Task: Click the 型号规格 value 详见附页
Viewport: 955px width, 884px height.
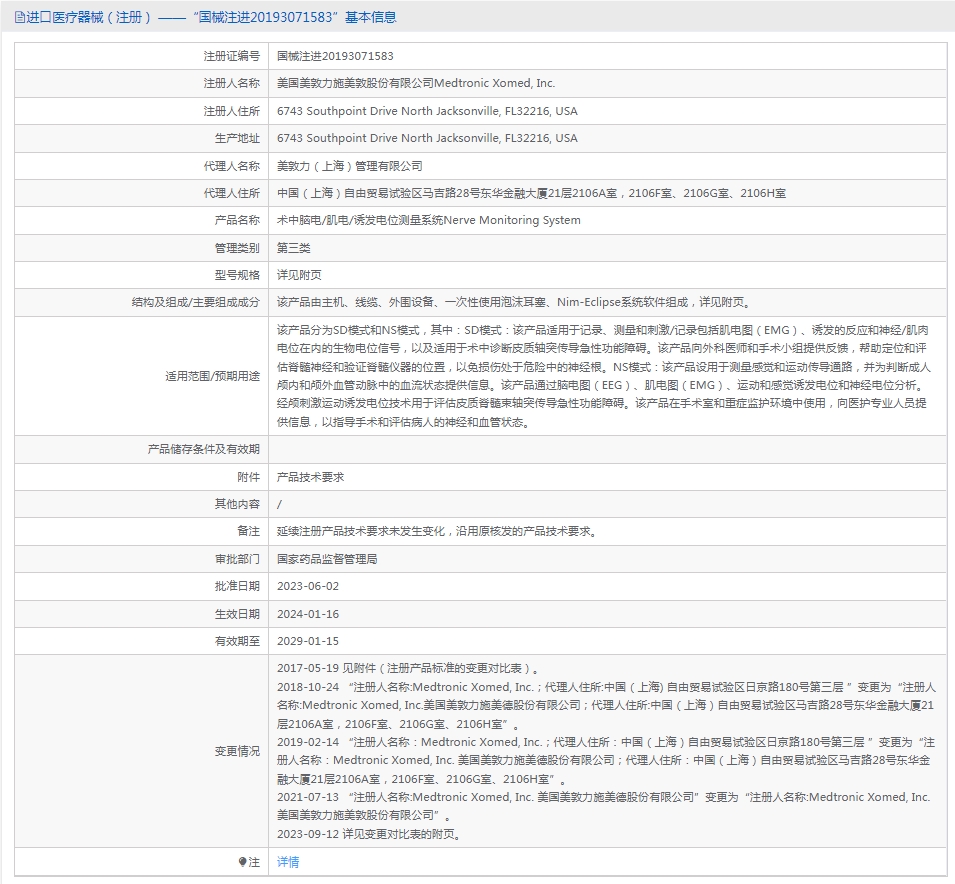Action: pos(299,275)
